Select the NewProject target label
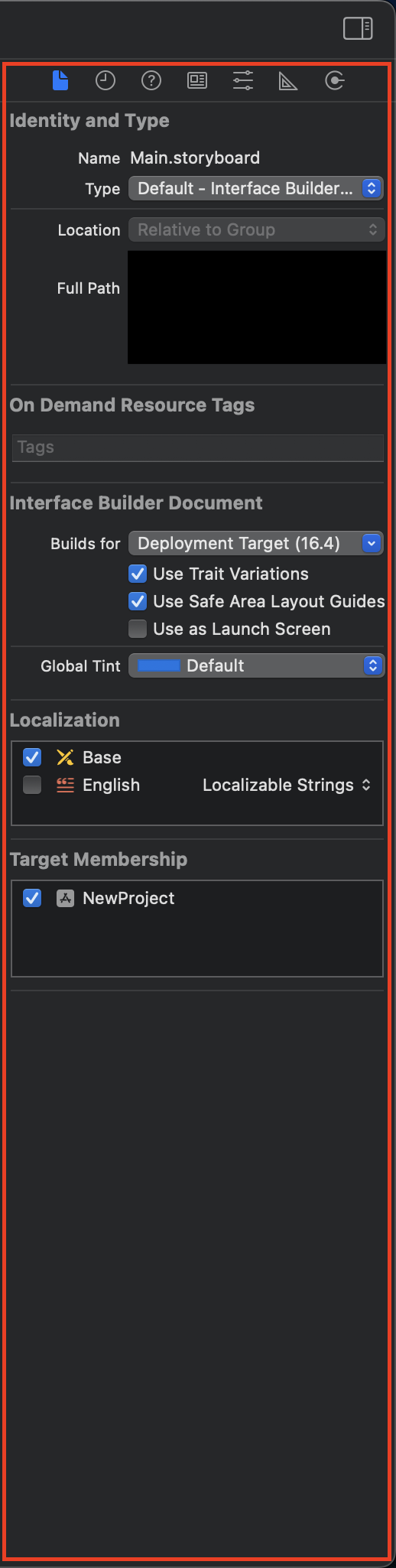Image resolution: width=396 pixels, height=1568 pixels. click(128, 898)
